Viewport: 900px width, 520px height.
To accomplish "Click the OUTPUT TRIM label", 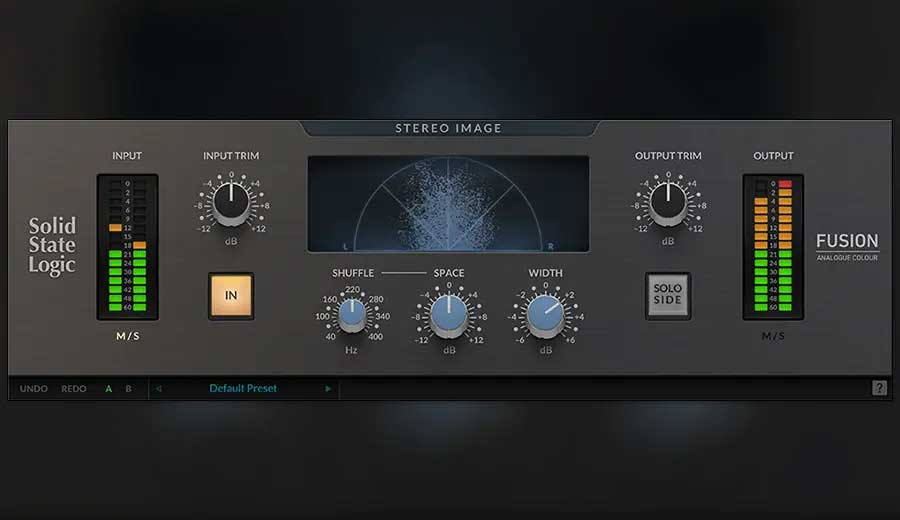I will [668, 156].
